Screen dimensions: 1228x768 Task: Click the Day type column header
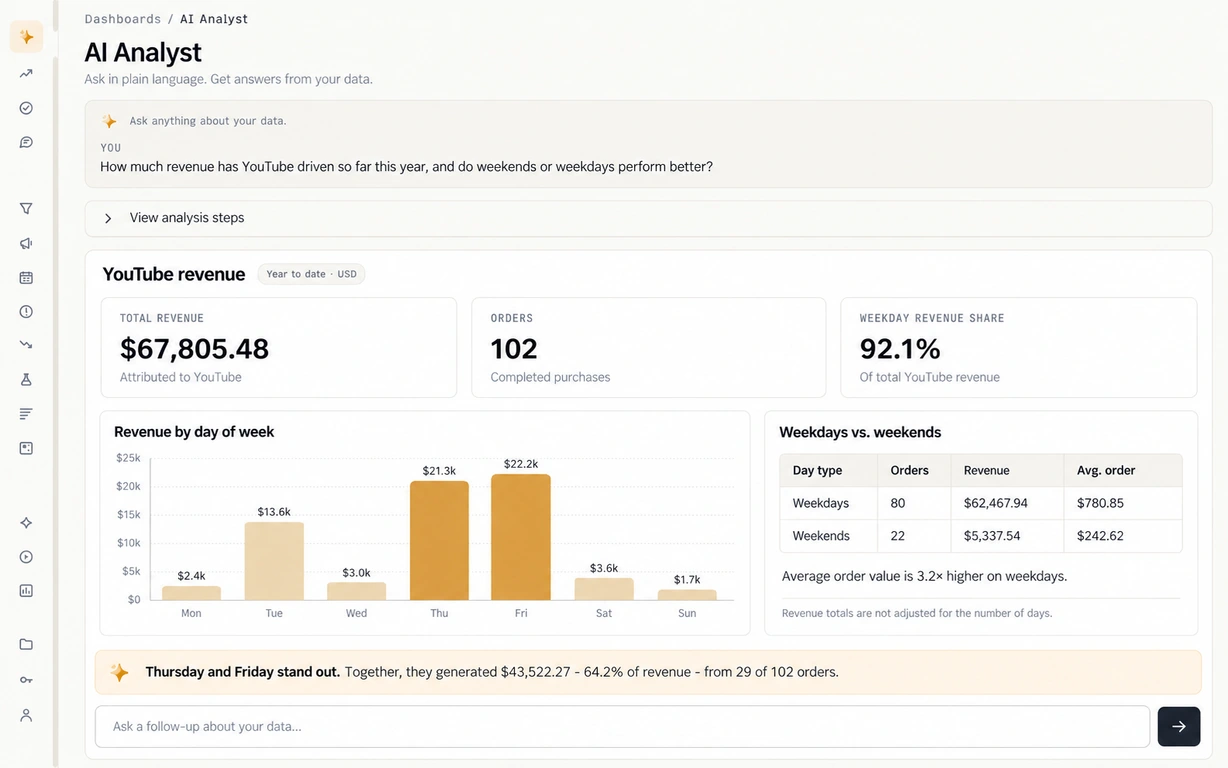click(818, 470)
